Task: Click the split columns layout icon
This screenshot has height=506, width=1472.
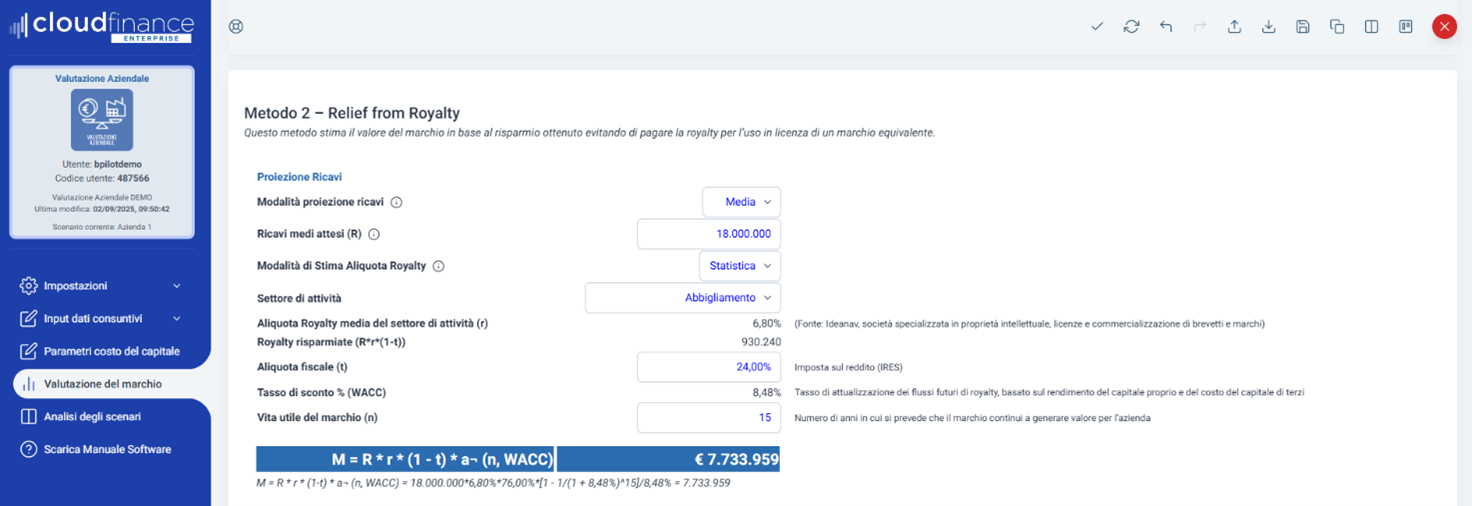Action: coord(1371,27)
